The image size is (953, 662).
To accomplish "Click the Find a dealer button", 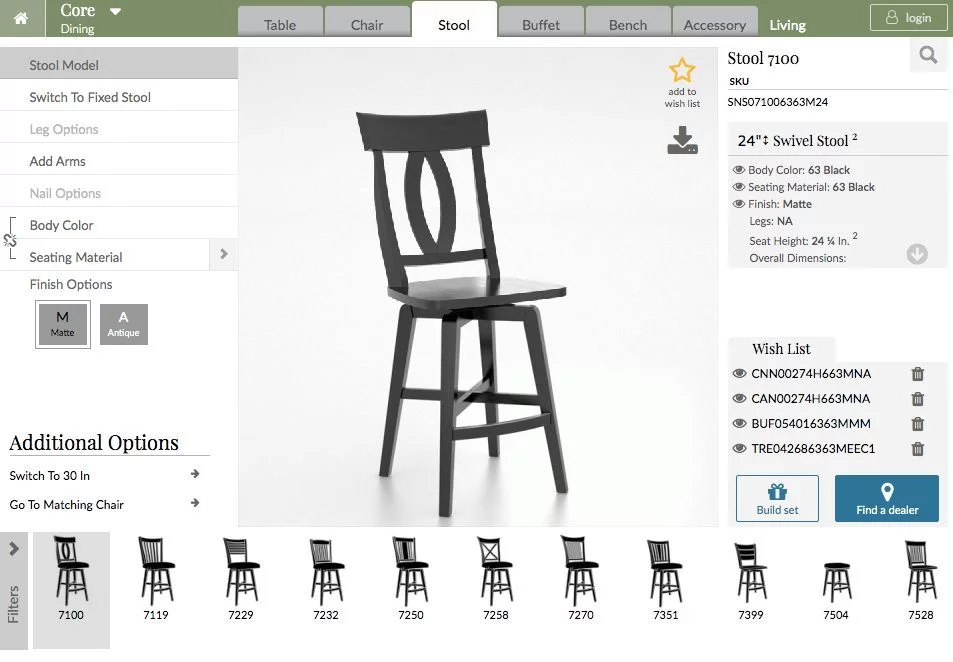I will pos(887,498).
